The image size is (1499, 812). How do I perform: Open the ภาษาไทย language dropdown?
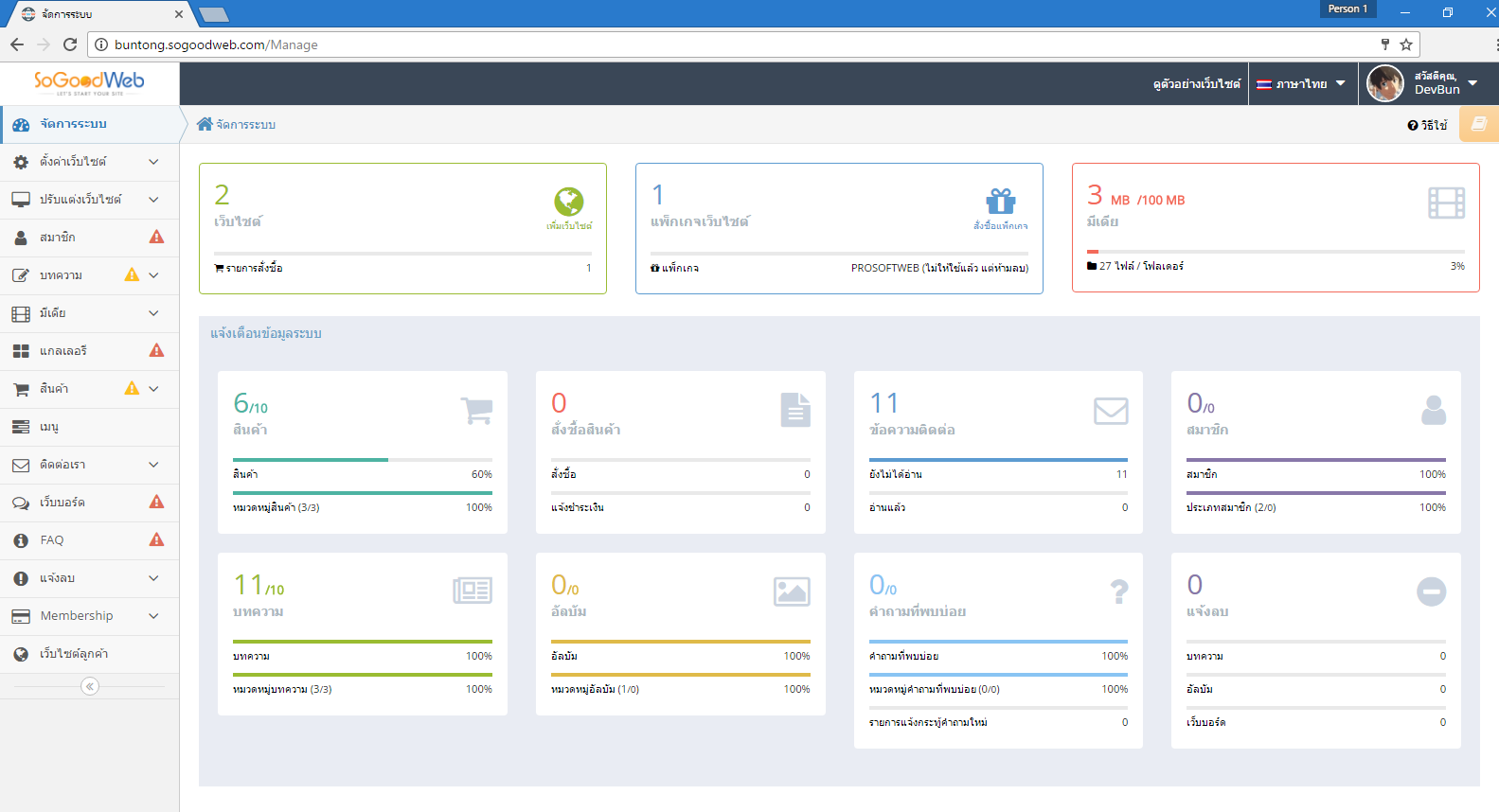[1301, 83]
